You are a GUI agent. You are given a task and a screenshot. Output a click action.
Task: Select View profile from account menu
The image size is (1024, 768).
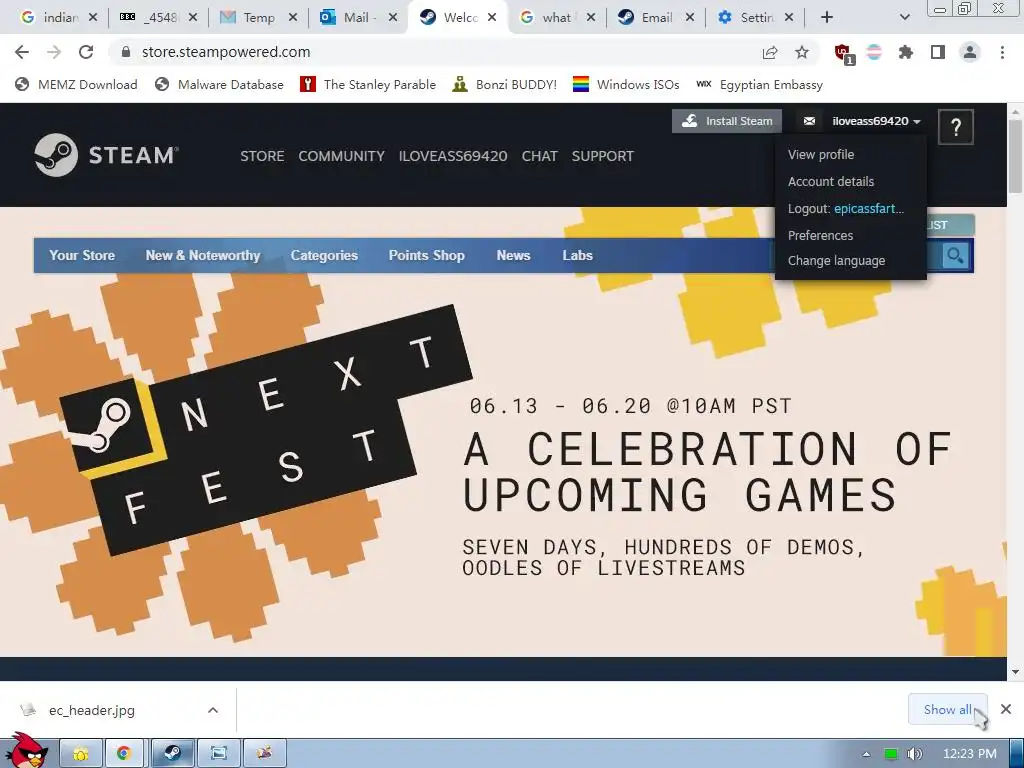click(x=821, y=155)
